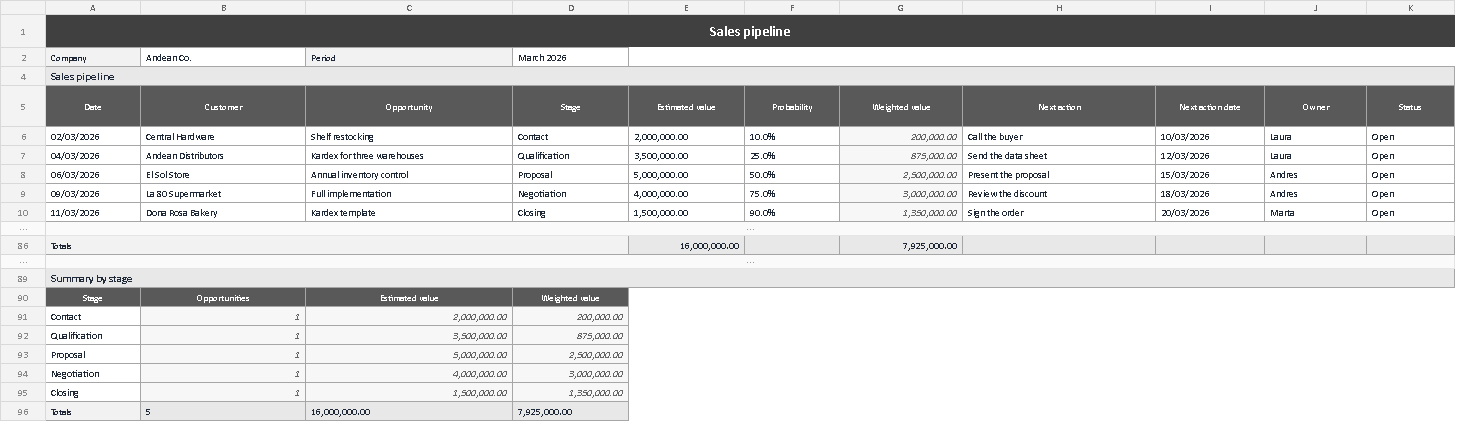Click the 'Status' column header cell
1467x433 pixels.
[x=1410, y=107]
